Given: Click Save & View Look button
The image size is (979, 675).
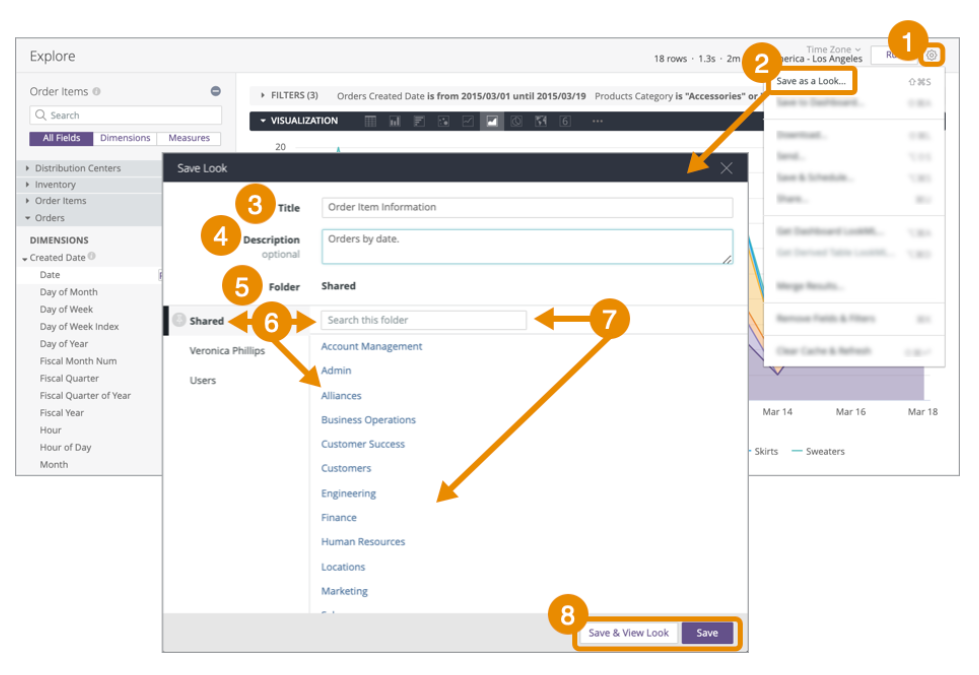Looking at the screenshot, I should [x=628, y=633].
